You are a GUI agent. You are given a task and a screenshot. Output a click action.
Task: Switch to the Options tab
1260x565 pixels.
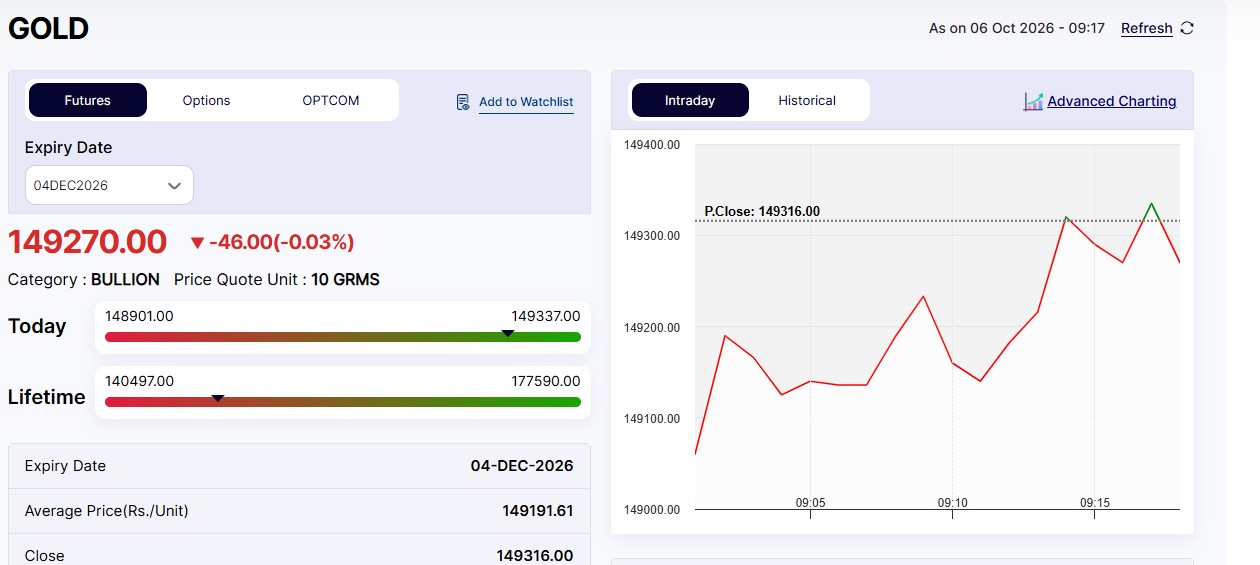point(207,100)
